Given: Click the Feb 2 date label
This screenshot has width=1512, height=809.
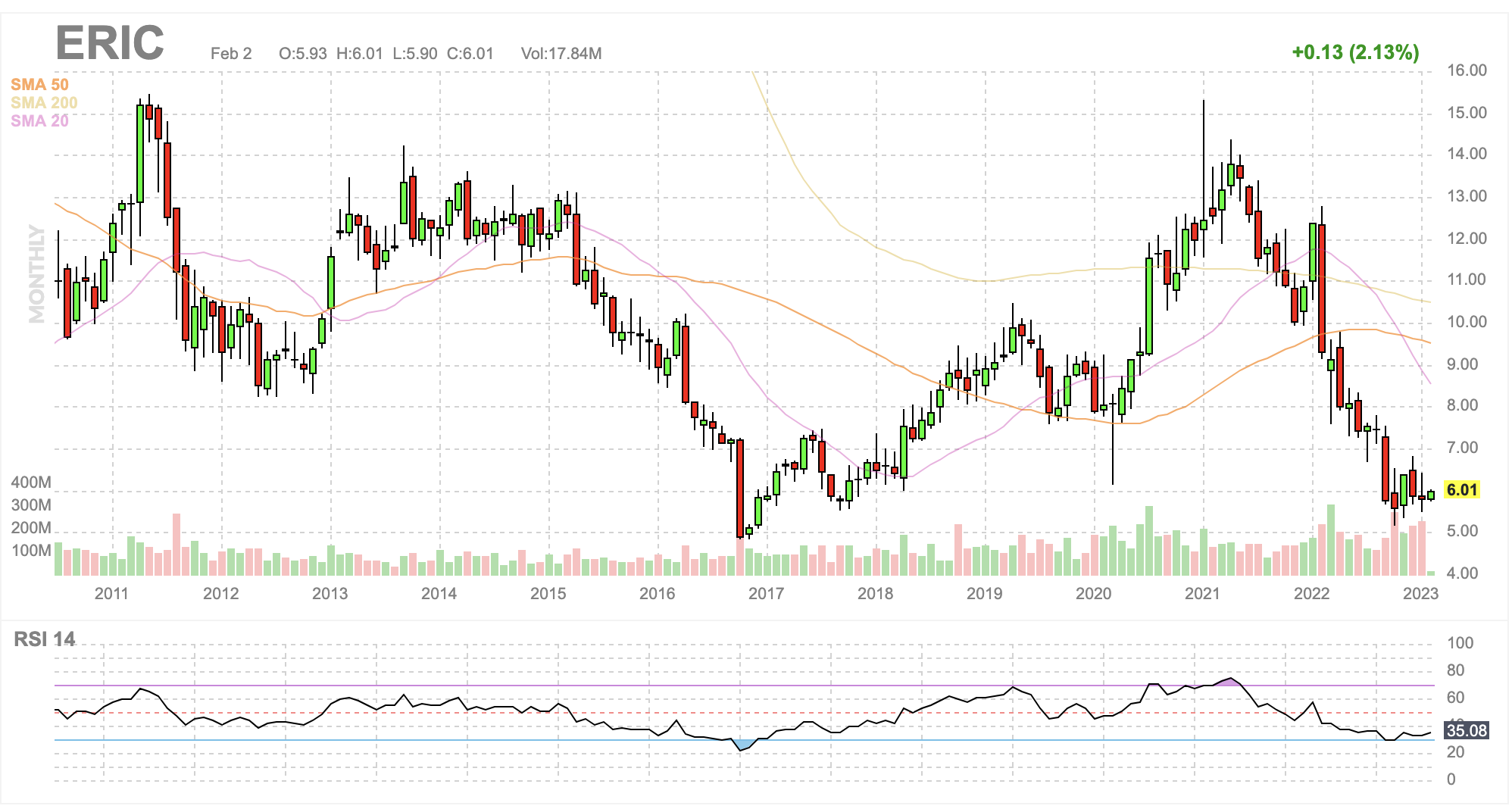Looking at the screenshot, I should click(x=231, y=54).
